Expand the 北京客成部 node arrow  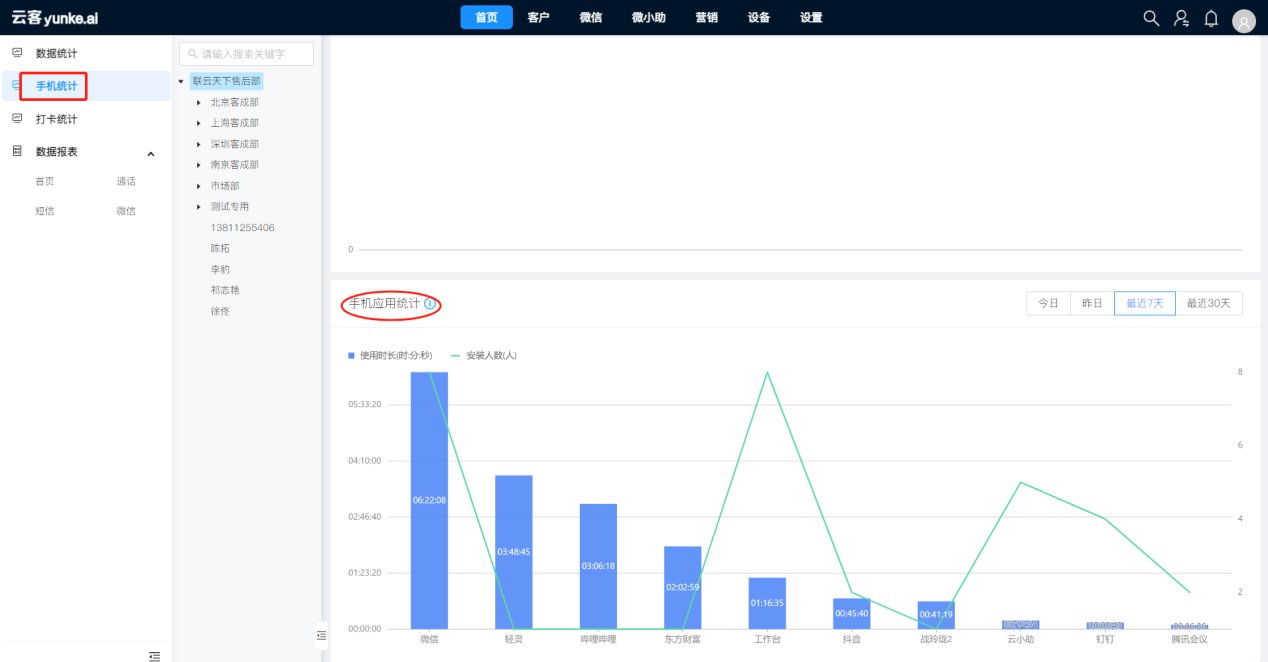[199, 102]
